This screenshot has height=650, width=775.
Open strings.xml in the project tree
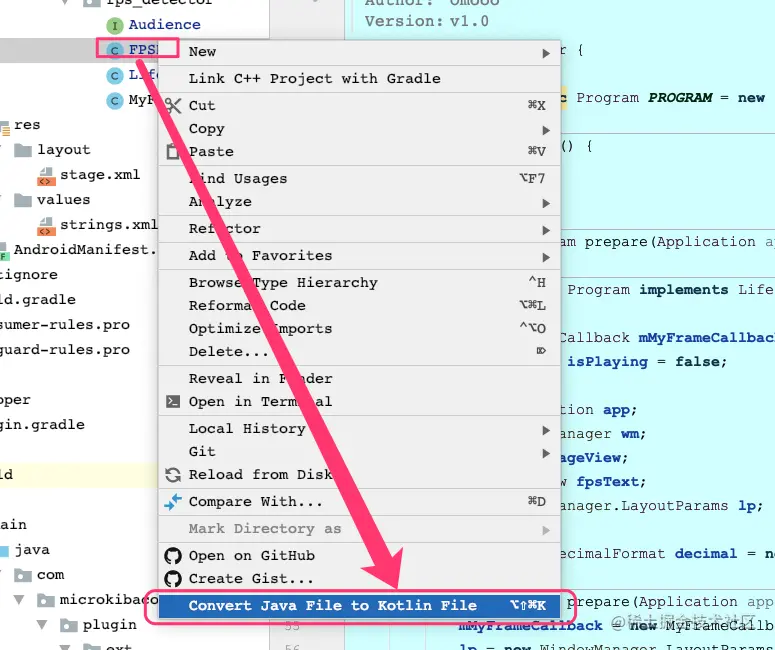click(x=108, y=225)
